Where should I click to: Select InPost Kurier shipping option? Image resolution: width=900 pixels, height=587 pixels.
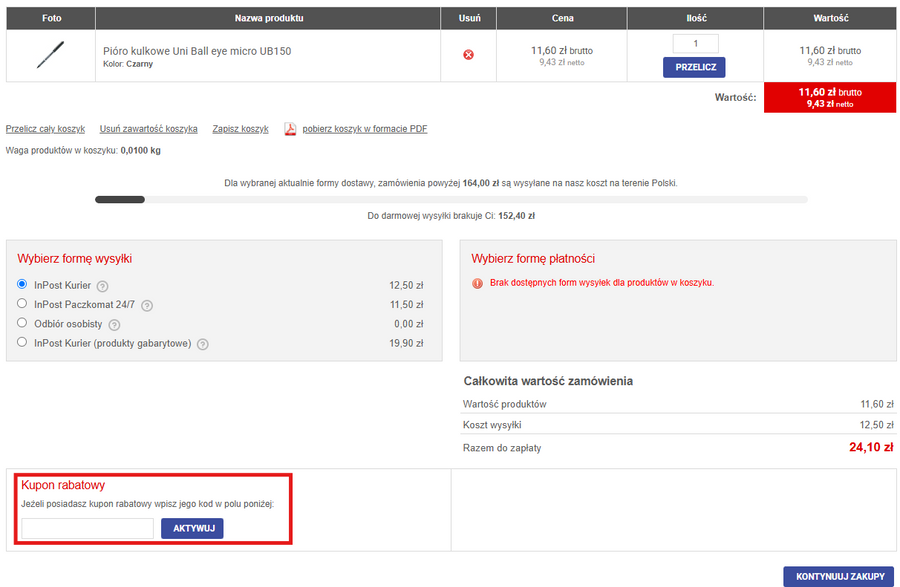(x=22, y=285)
